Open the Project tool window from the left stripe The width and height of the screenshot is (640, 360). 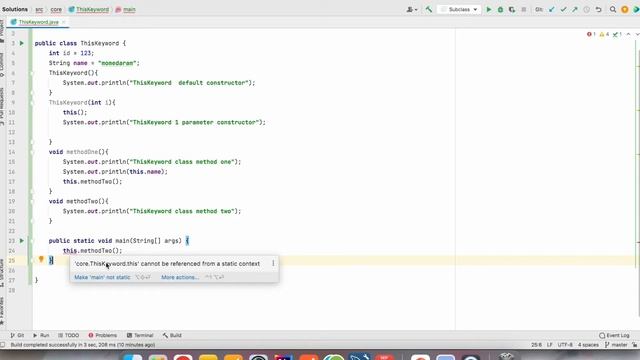2,31
